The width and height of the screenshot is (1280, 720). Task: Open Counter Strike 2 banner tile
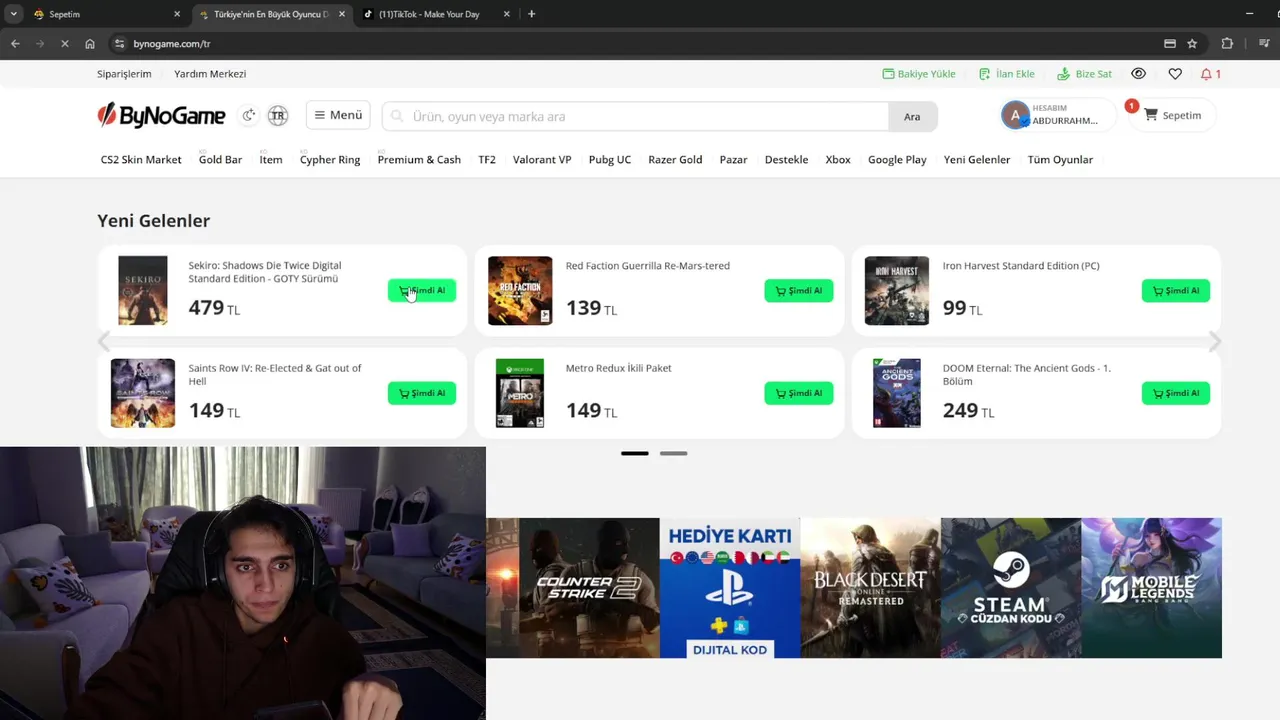click(x=589, y=588)
